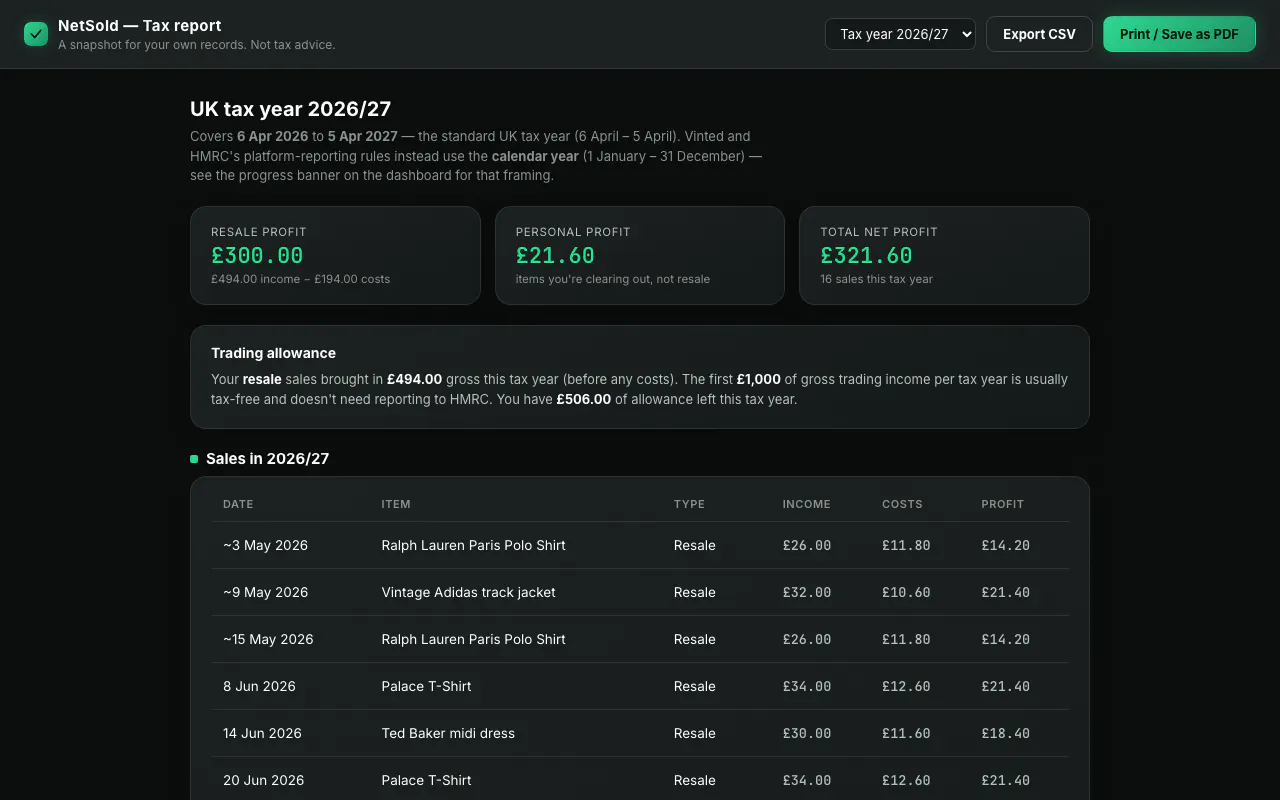This screenshot has width=1280, height=800.
Task: Click the COSTS column header
Action: click(902, 504)
